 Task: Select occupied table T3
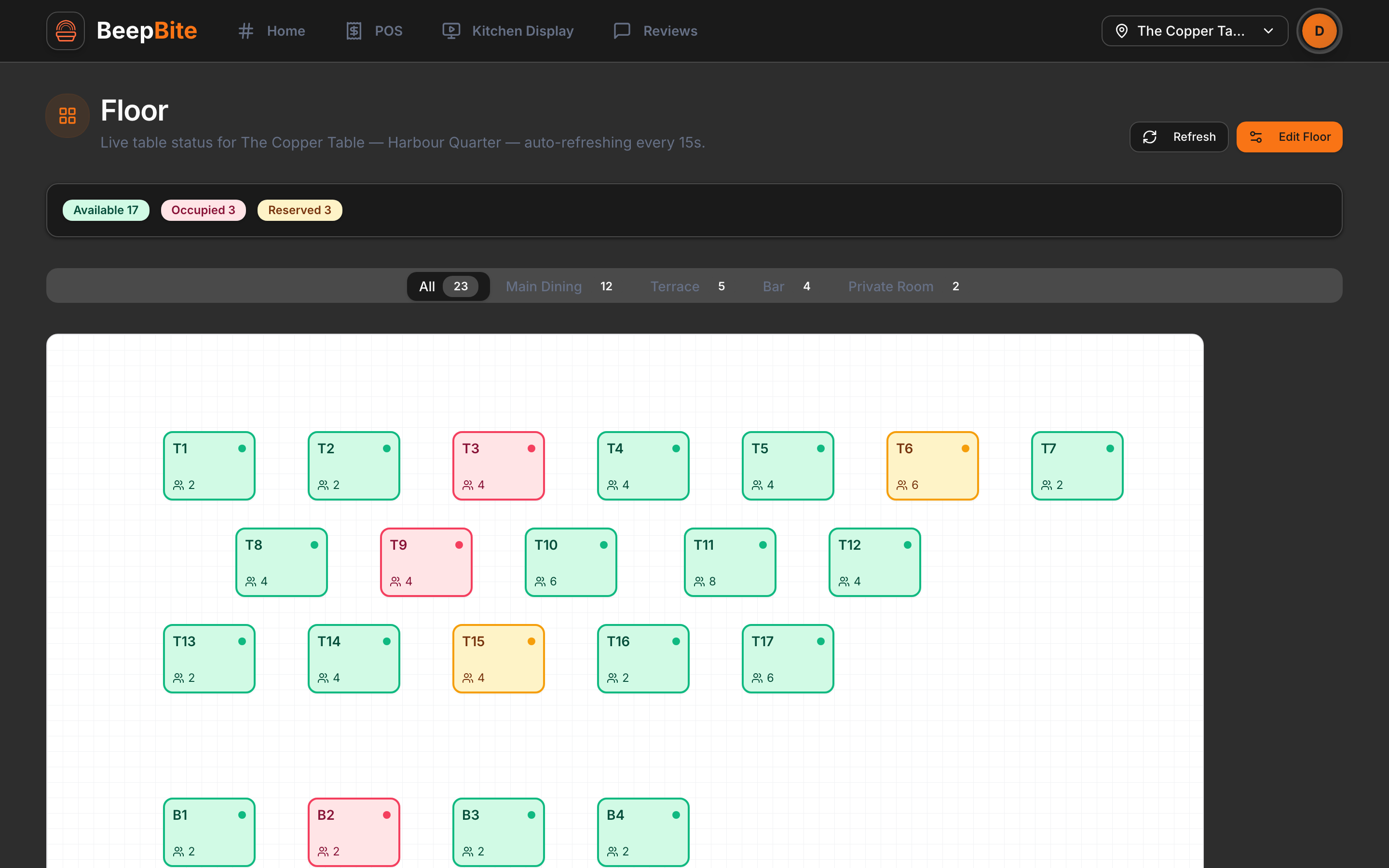[x=498, y=465]
